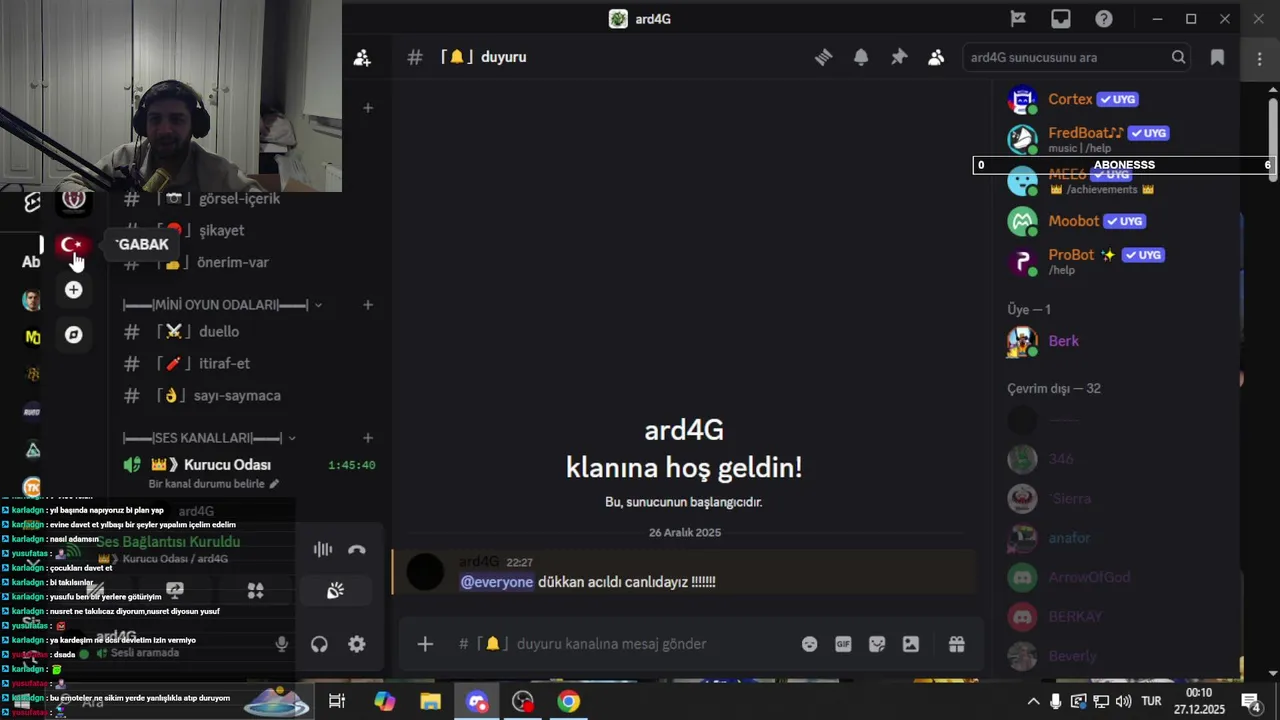Image resolution: width=1280 pixels, height=720 pixels.
Task: Toggle the member list icon
Action: 936,57
